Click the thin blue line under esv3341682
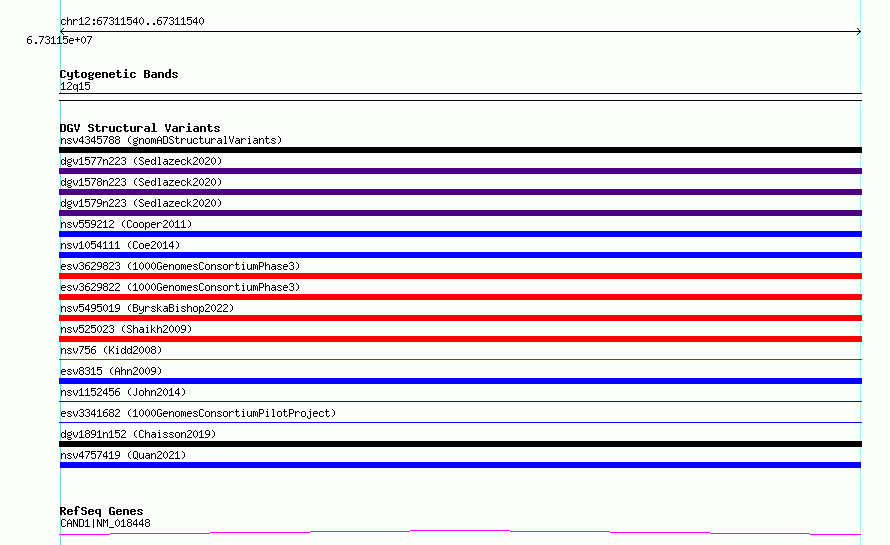 pyautogui.click(x=460, y=422)
